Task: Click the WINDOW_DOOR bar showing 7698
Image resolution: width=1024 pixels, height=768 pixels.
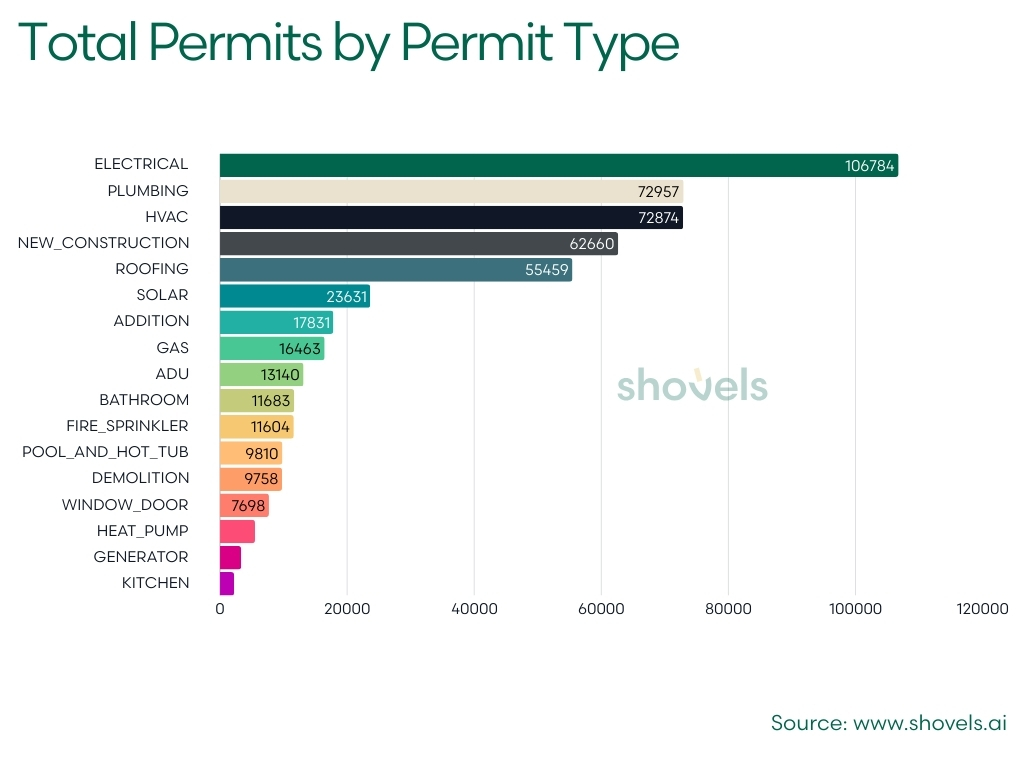Action: pyautogui.click(x=244, y=505)
